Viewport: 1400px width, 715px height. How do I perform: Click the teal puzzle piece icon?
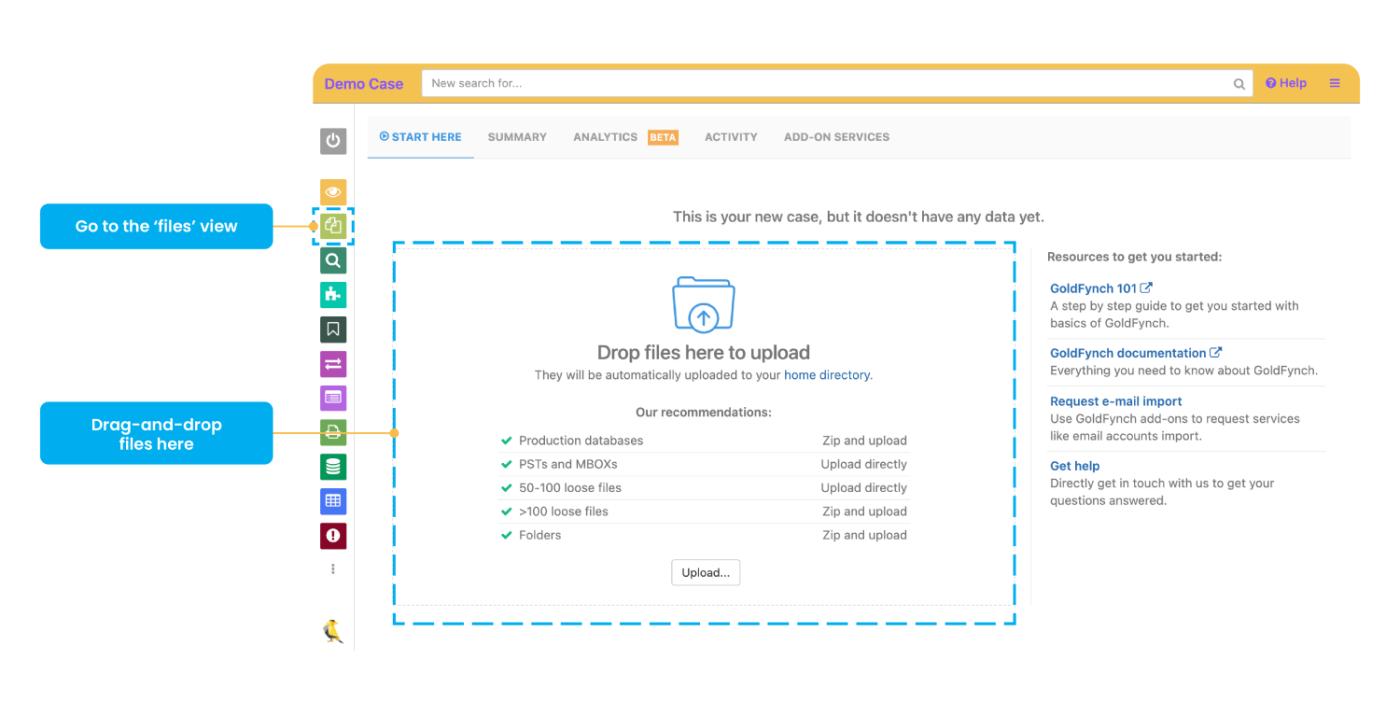pos(333,295)
